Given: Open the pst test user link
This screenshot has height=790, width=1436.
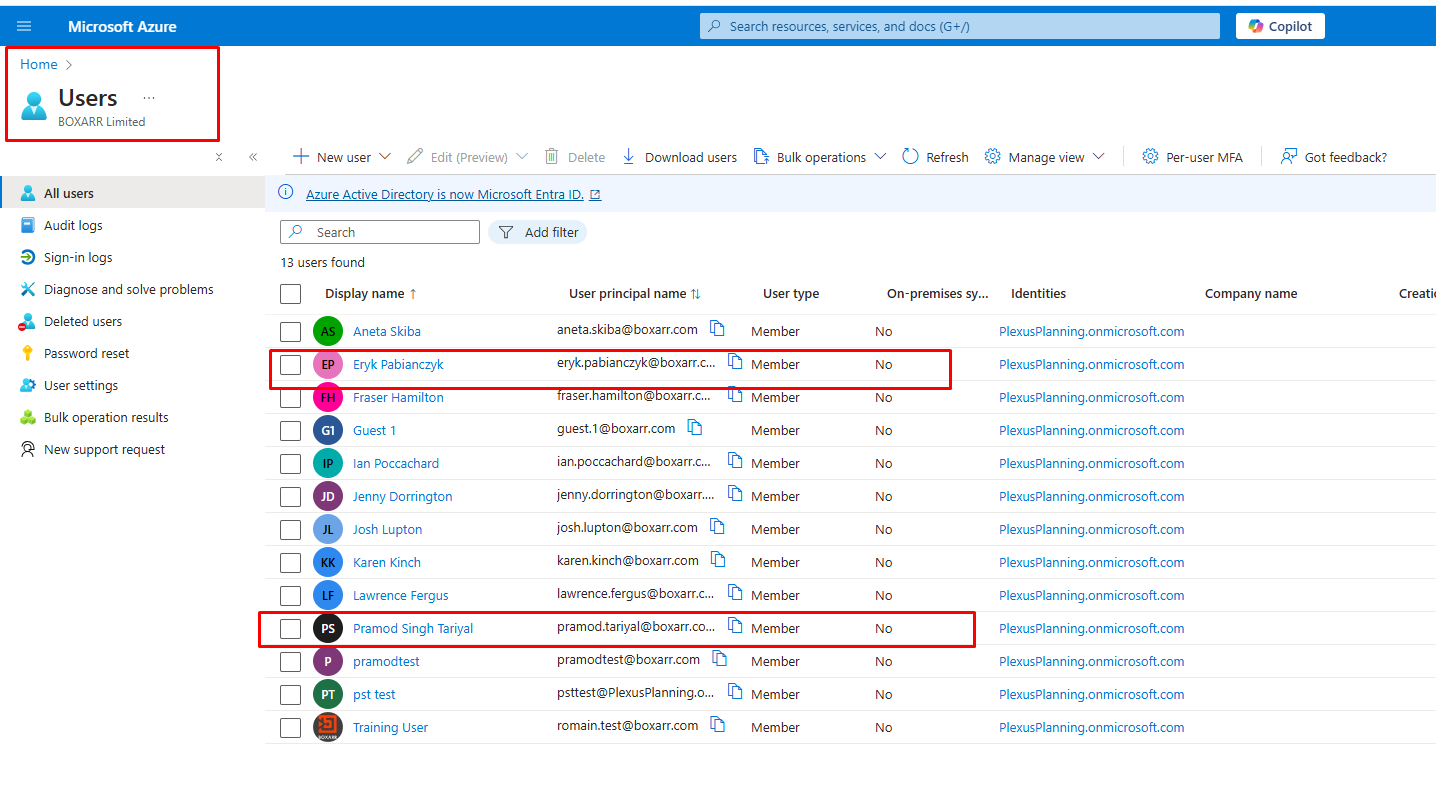Looking at the screenshot, I should coord(374,694).
